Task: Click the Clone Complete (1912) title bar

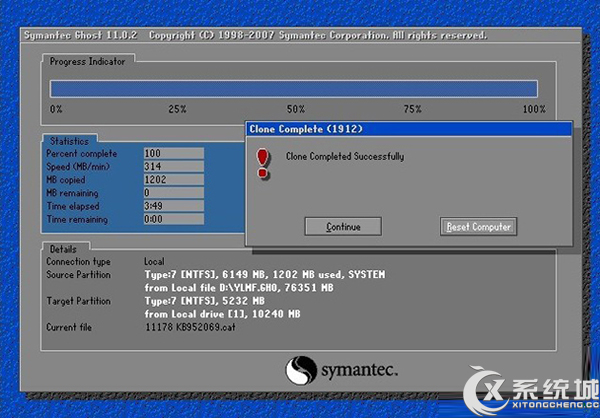Action: click(x=409, y=129)
